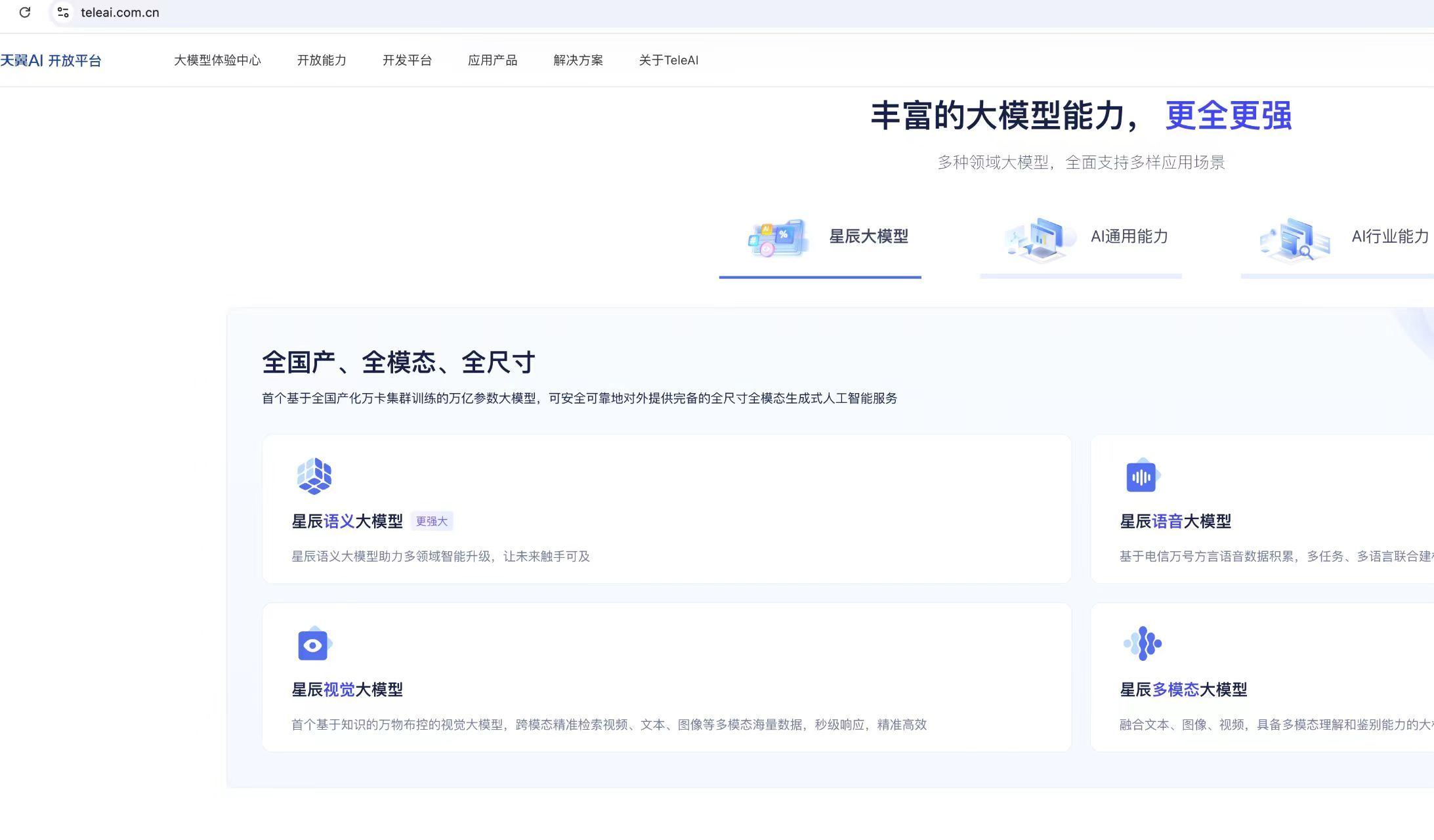1434x840 pixels.
Task: Click the AI行业能力 documents illustration icon
Action: click(x=1295, y=240)
